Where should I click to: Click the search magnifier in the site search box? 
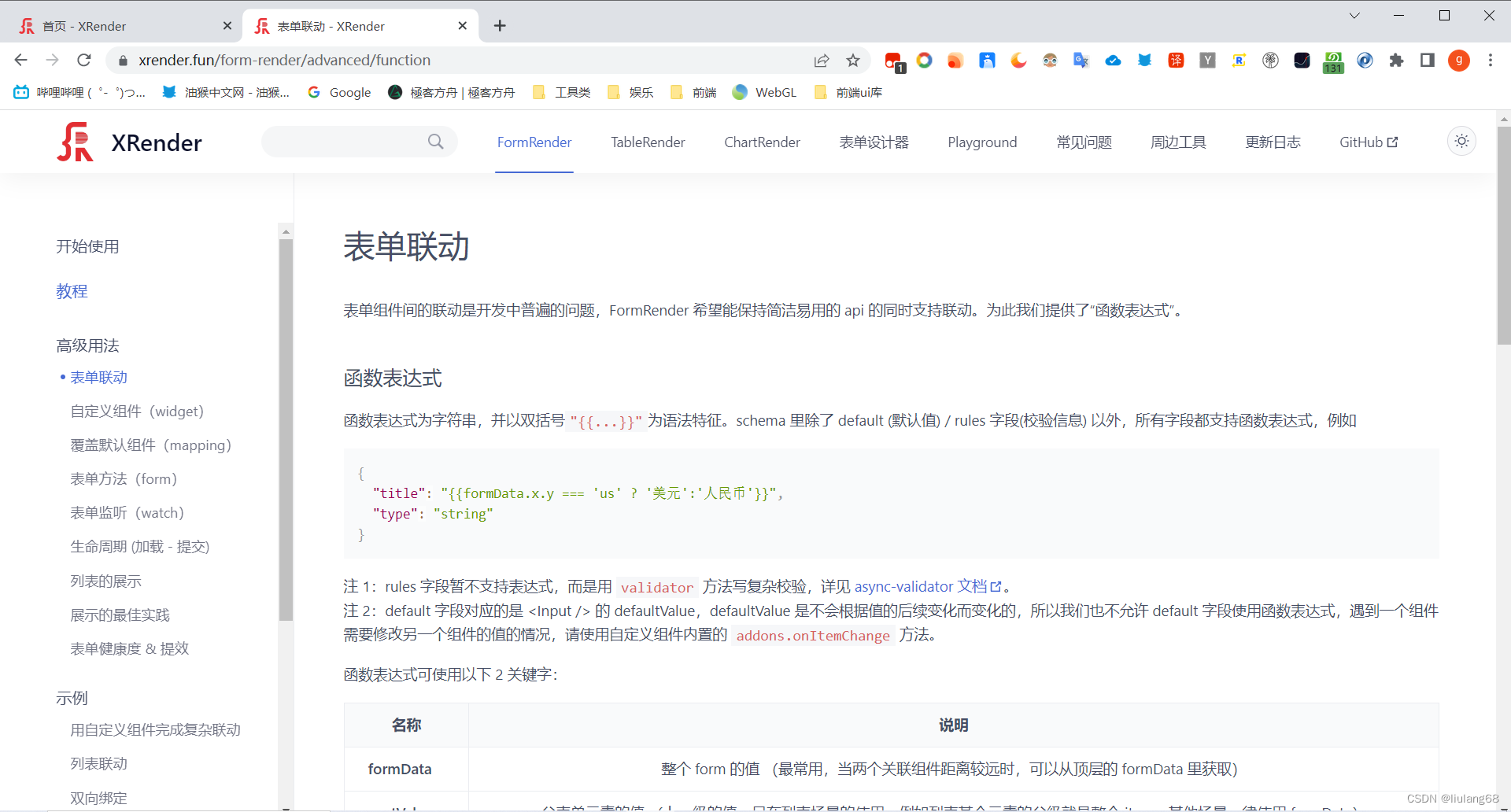pyautogui.click(x=435, y=142)
